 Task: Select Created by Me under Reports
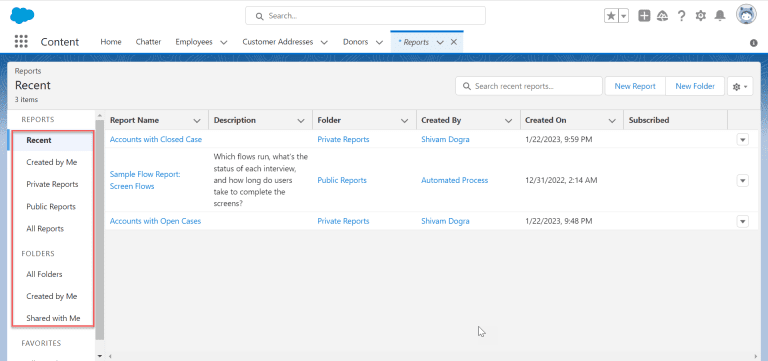52,162
